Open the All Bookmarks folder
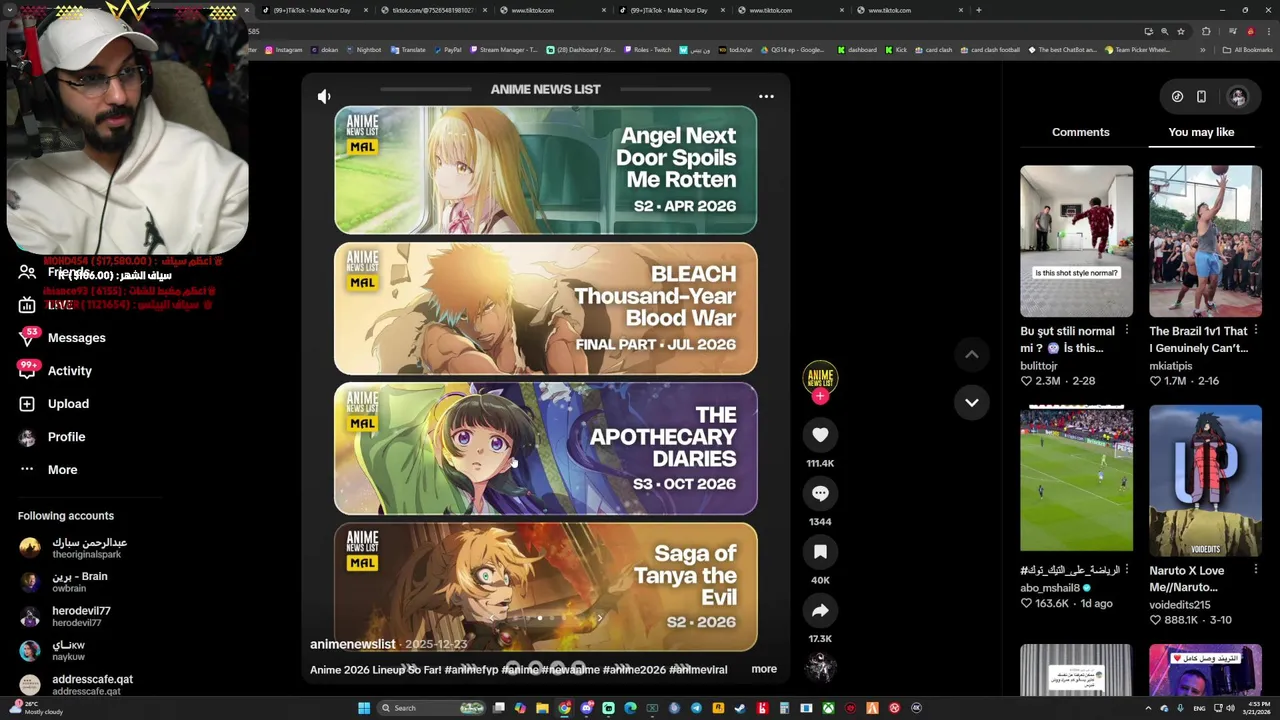The height and width of the screenshot is (720, 1280). [1248, 50]
